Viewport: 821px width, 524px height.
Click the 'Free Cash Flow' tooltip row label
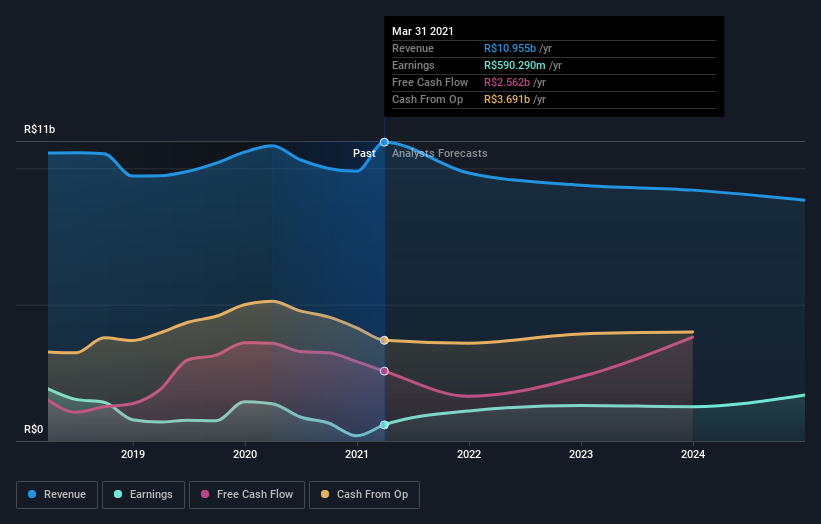click(x=430, y=82)
